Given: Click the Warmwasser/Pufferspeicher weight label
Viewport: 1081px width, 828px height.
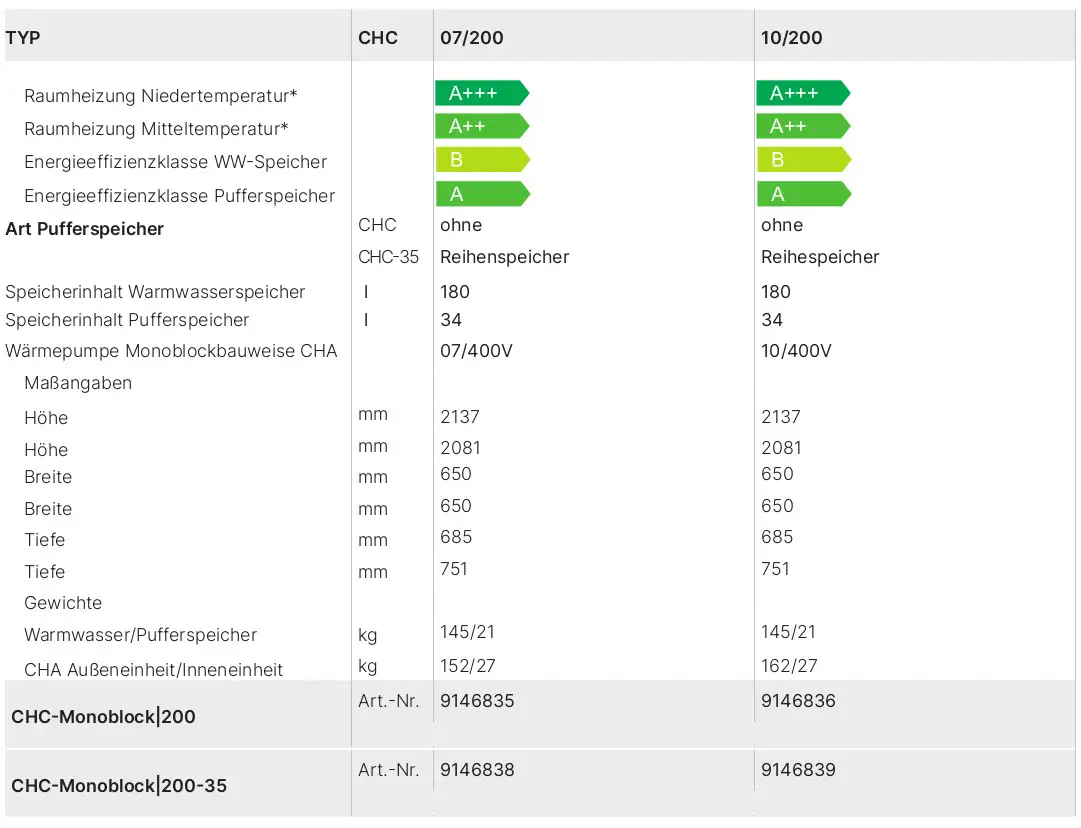Looking at the screenshot, I should click(x=141, y=634).
